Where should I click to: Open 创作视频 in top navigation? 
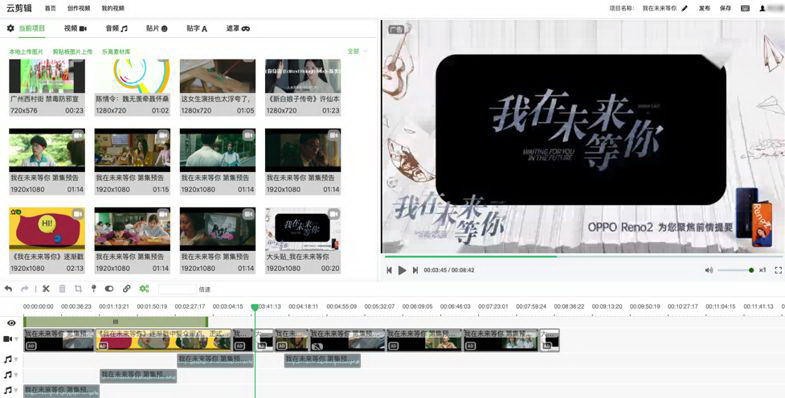[x=79, y=8]
